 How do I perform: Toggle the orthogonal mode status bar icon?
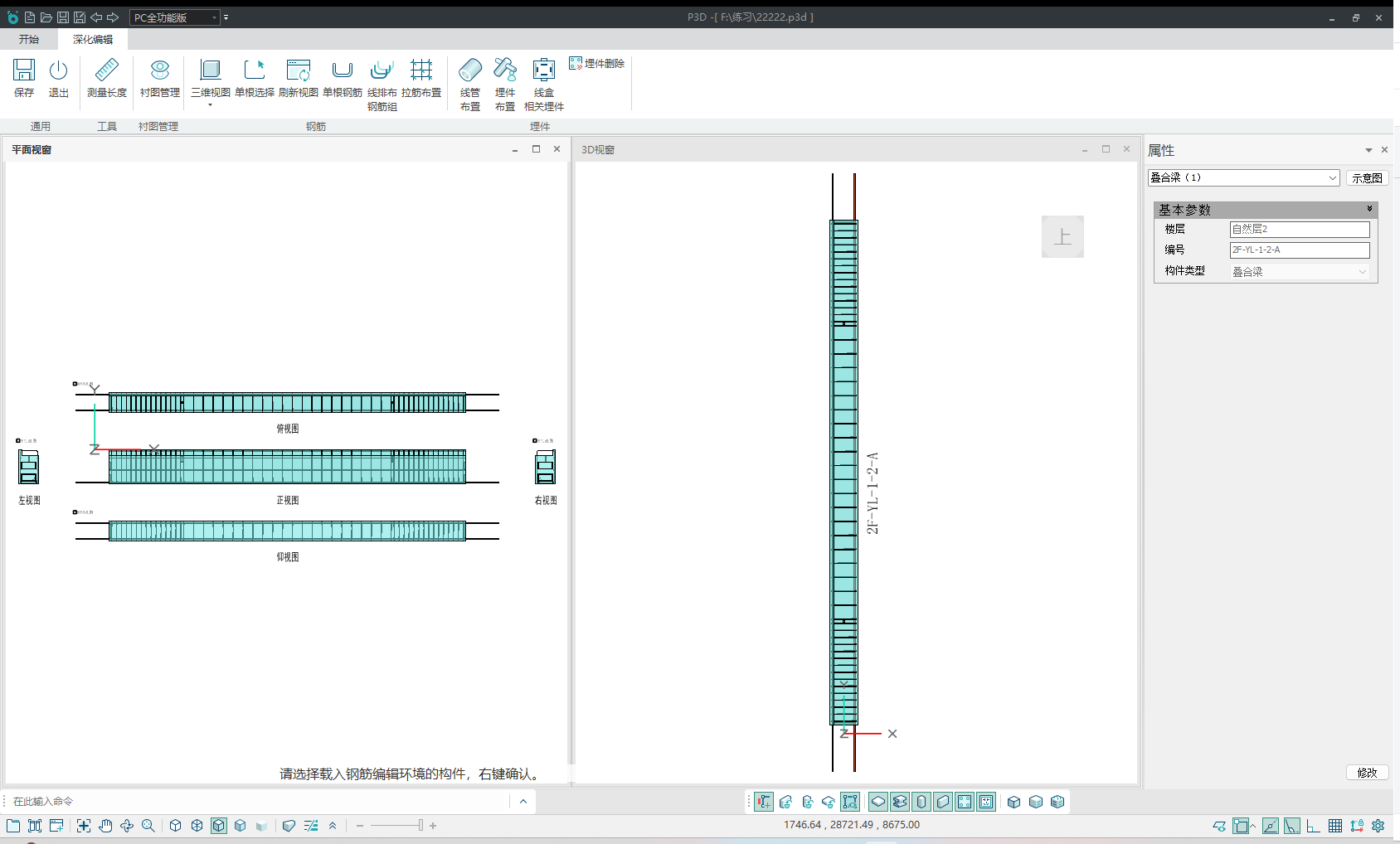click(x=1313, y=826)
